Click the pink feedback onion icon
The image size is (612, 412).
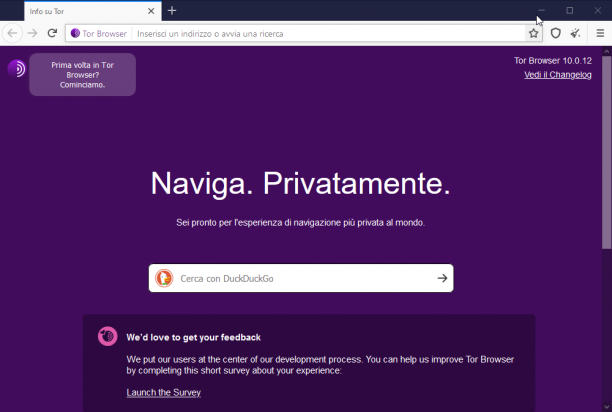pos(107,336)
